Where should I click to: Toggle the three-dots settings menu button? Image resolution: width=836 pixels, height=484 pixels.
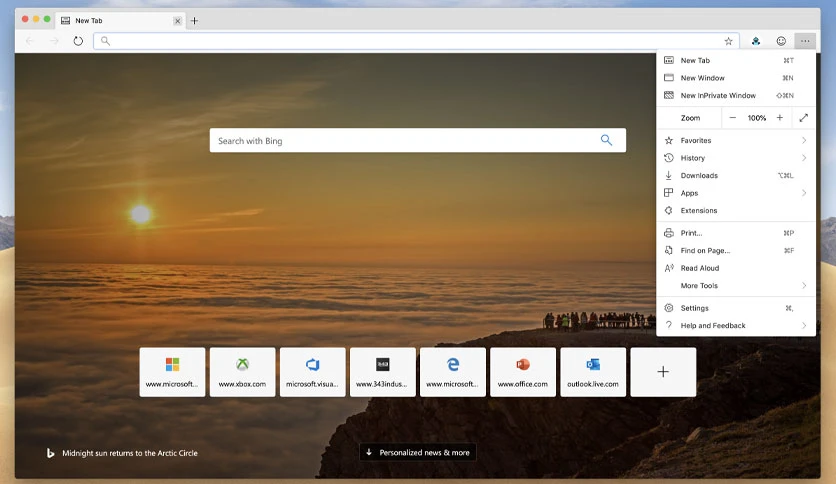(805, 41)
